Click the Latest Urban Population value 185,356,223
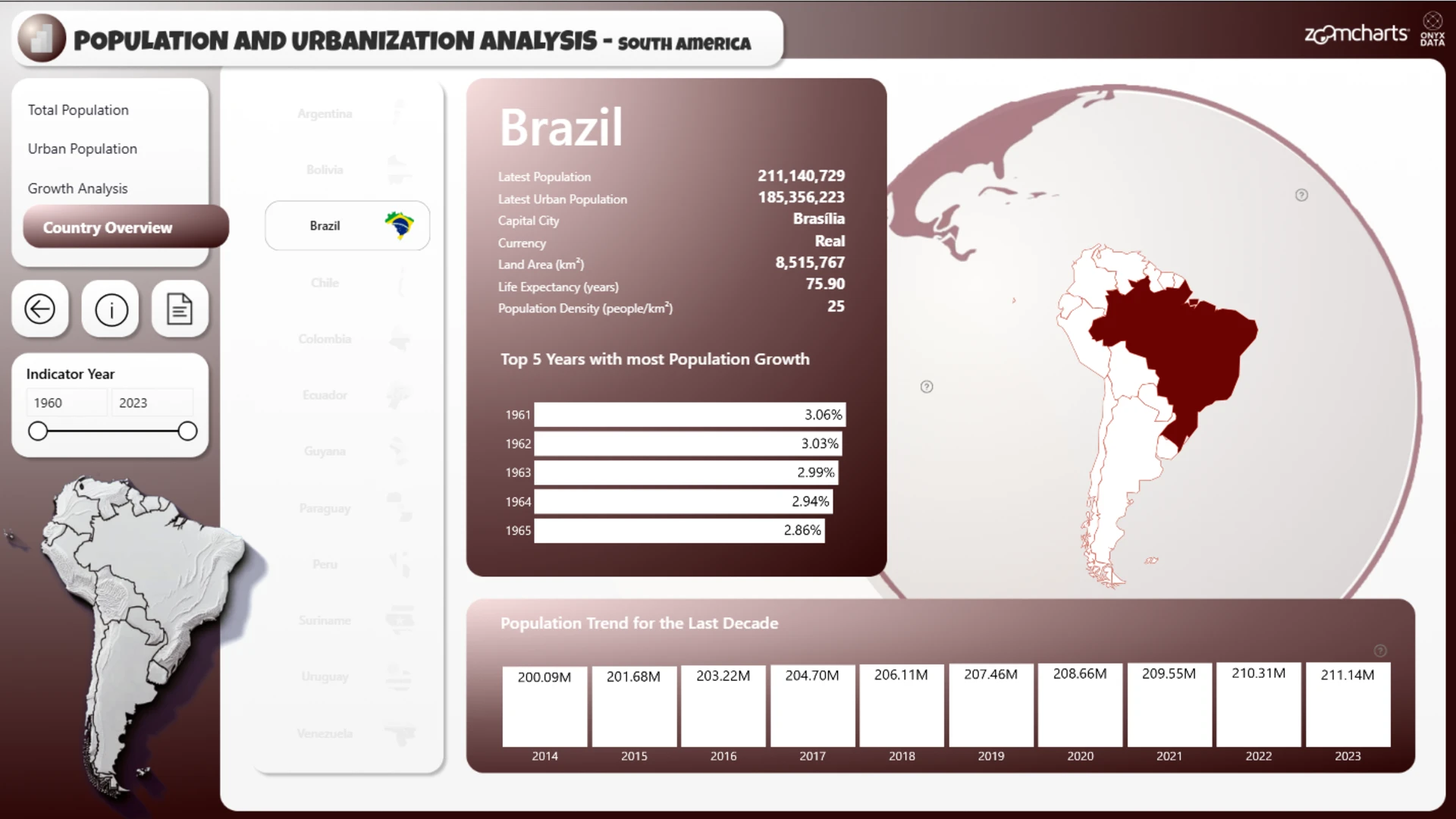Viewport: 1456px width, 819px height. 801,197
